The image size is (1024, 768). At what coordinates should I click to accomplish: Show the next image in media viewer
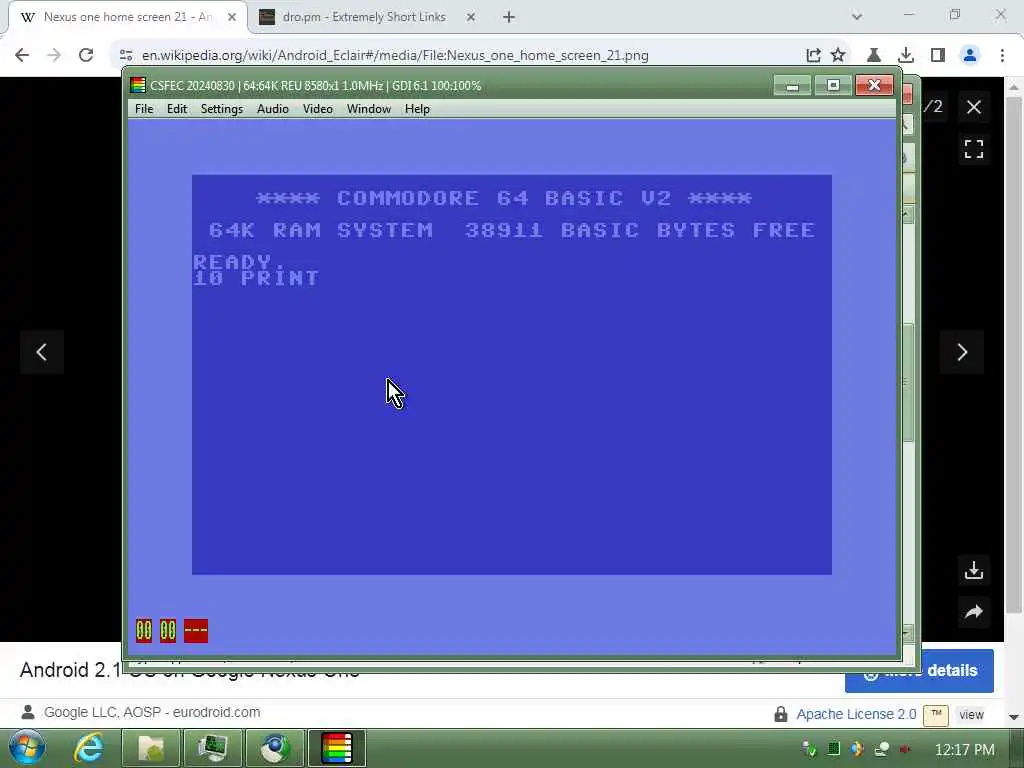(962, 352)
